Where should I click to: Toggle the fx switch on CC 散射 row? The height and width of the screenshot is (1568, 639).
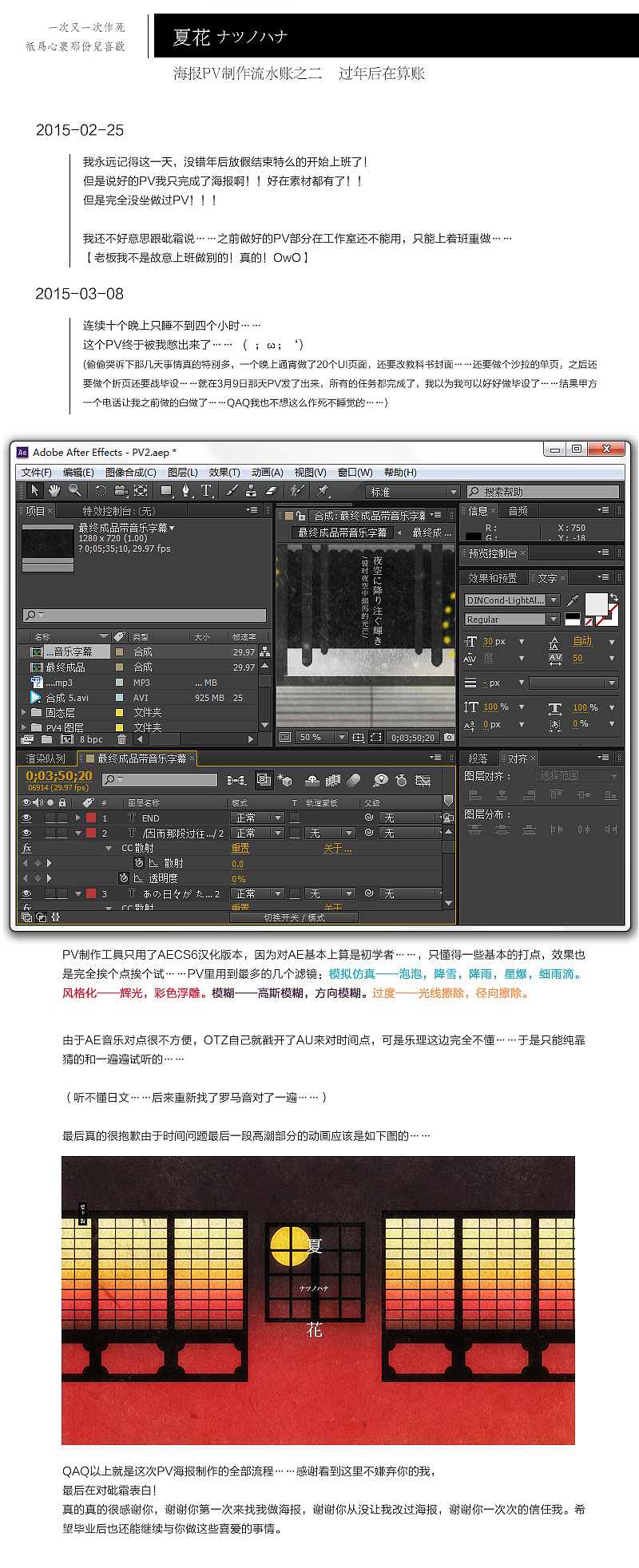pos(27,848)
